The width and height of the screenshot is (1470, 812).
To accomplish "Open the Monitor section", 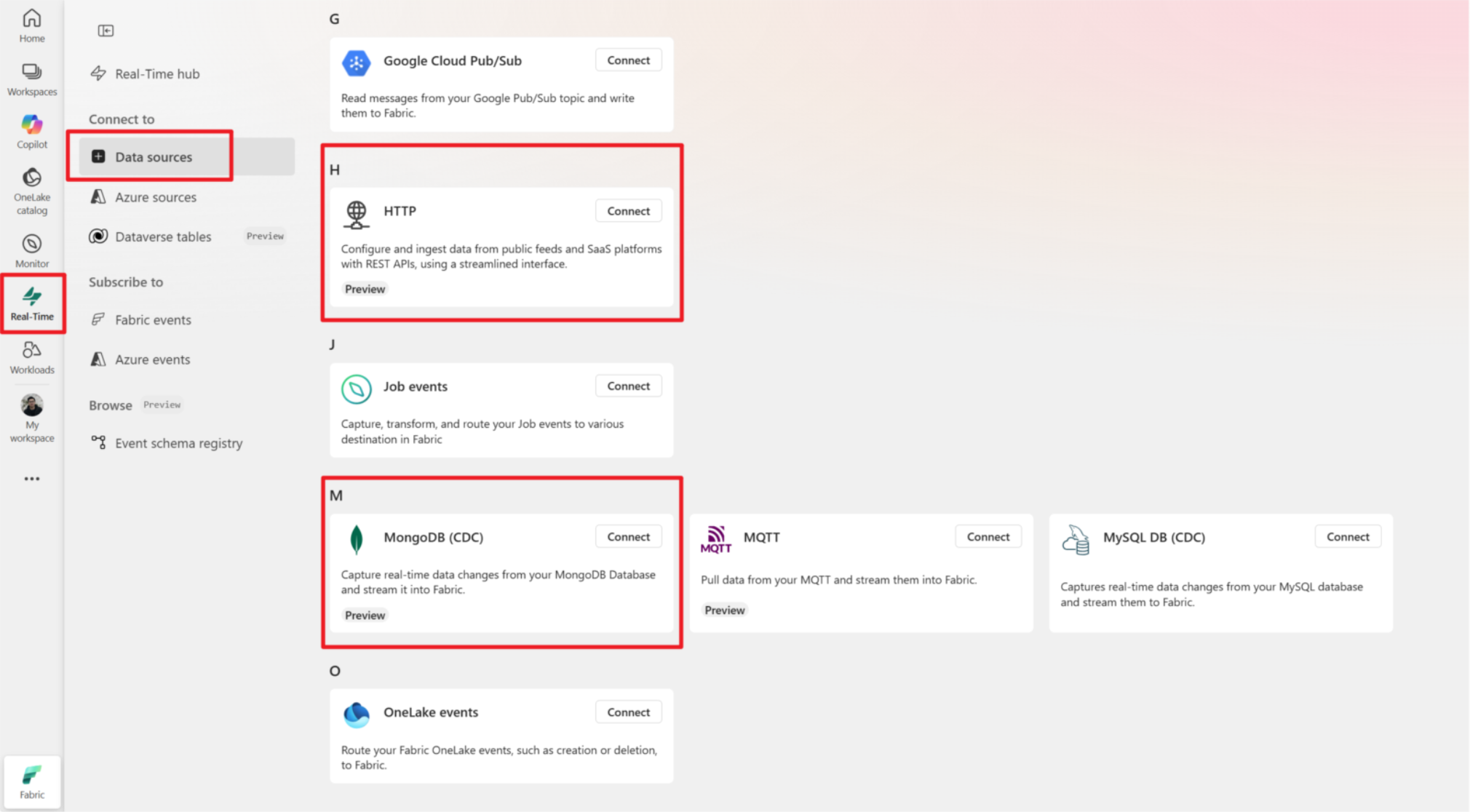I will coord(31,248).
